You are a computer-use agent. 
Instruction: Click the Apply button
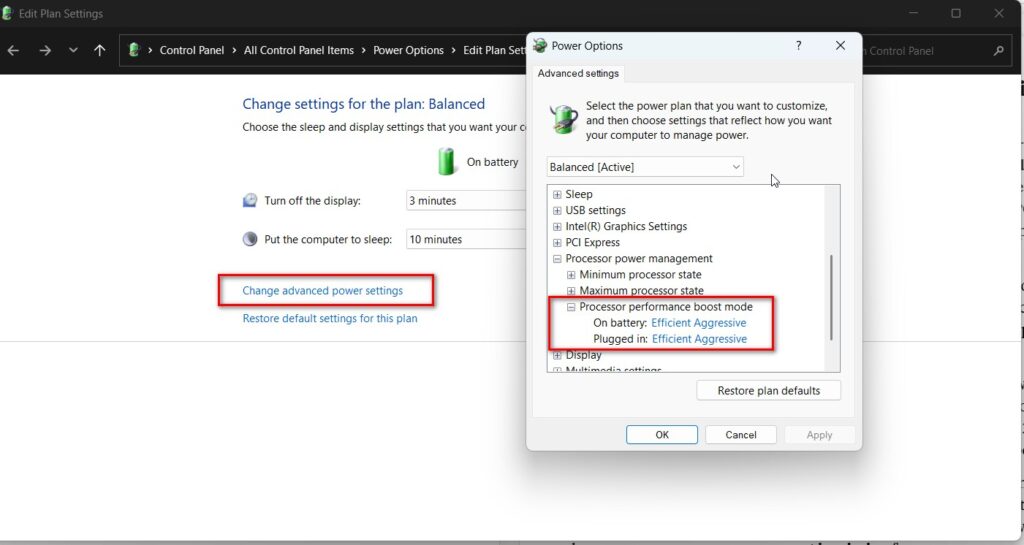(819, 435)
